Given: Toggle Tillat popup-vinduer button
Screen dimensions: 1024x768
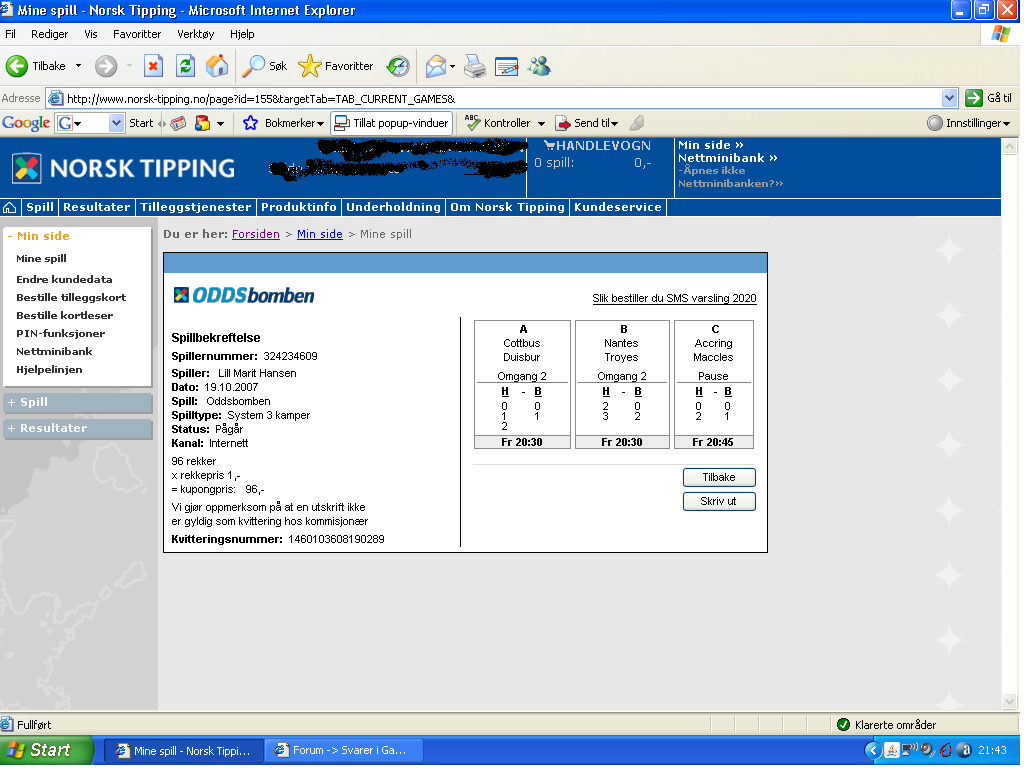Looking at the screenshot, I should [391, 123].
